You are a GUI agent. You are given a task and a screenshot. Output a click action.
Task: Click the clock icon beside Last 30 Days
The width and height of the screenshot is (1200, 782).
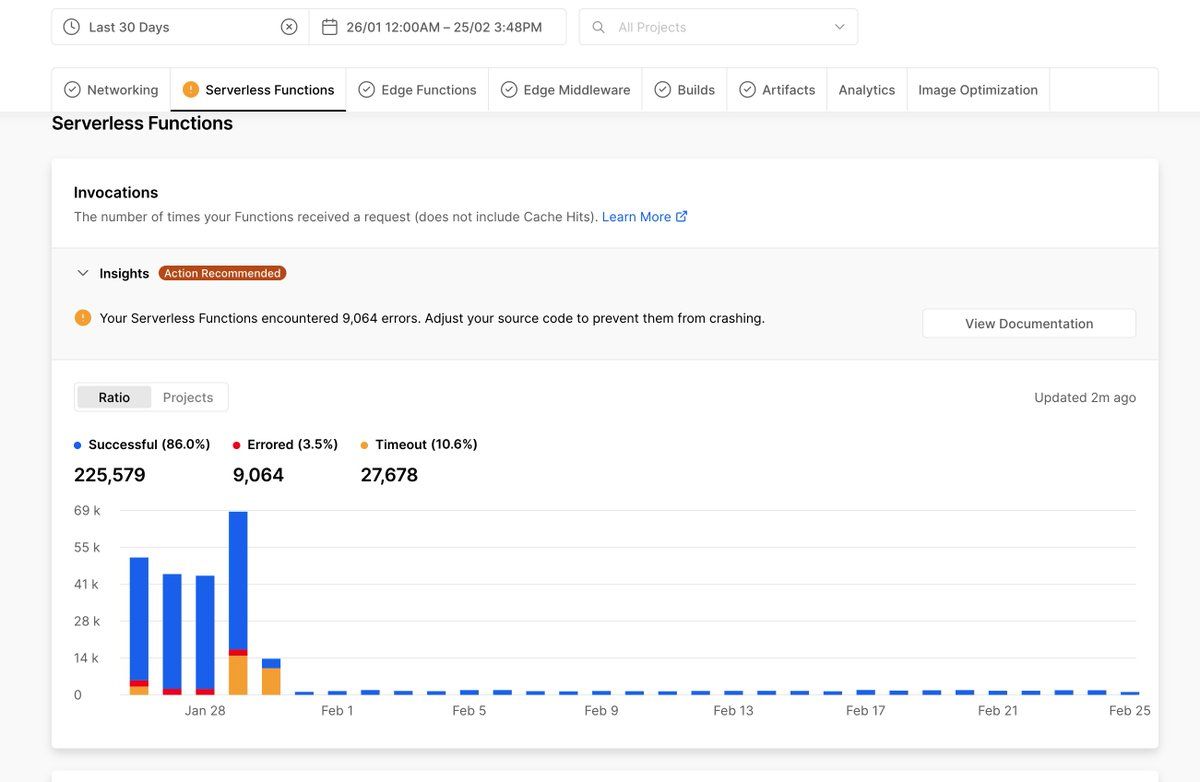click(71, 27)
